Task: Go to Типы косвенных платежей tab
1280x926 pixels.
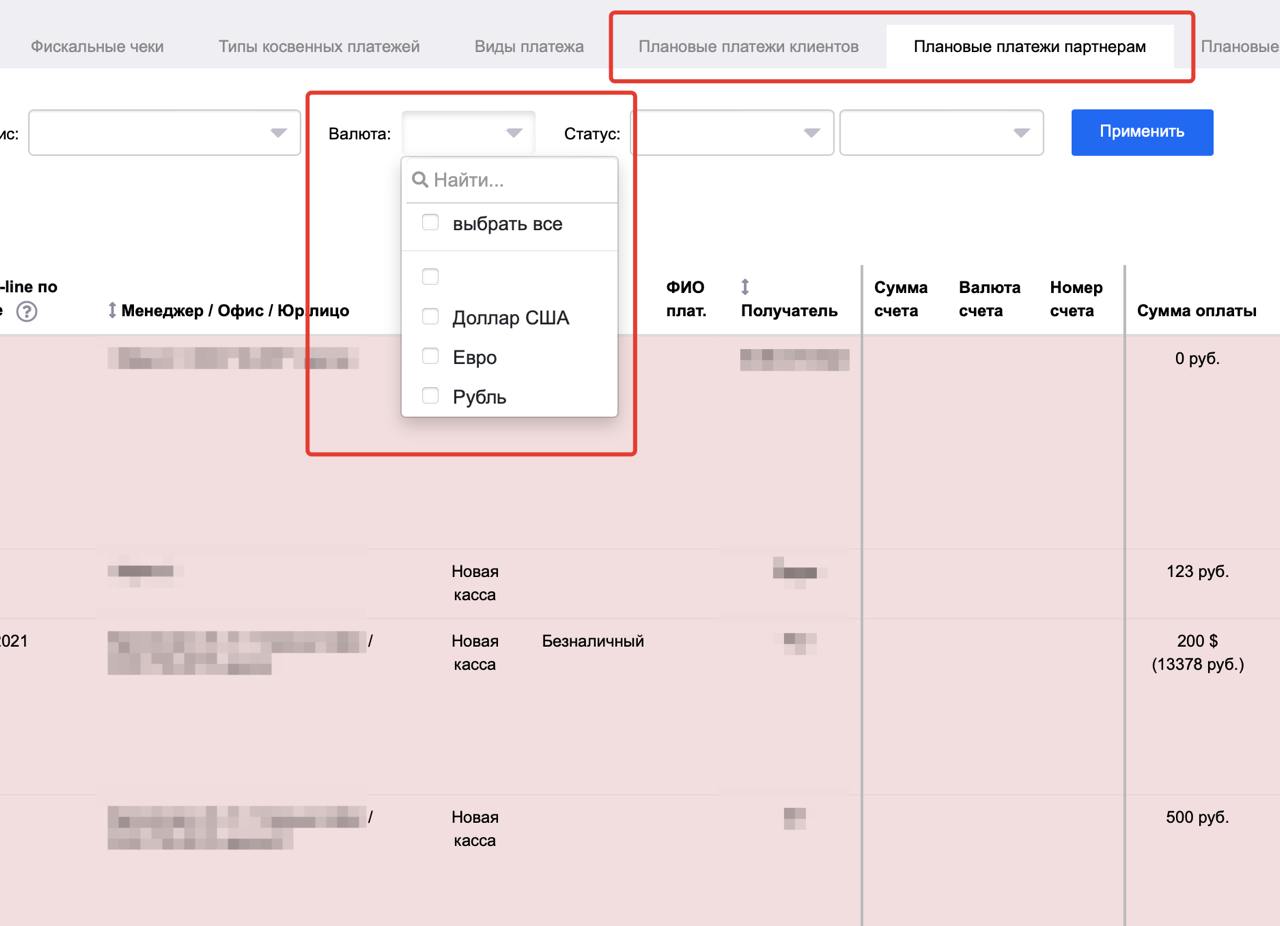Action: coord(319,46)
